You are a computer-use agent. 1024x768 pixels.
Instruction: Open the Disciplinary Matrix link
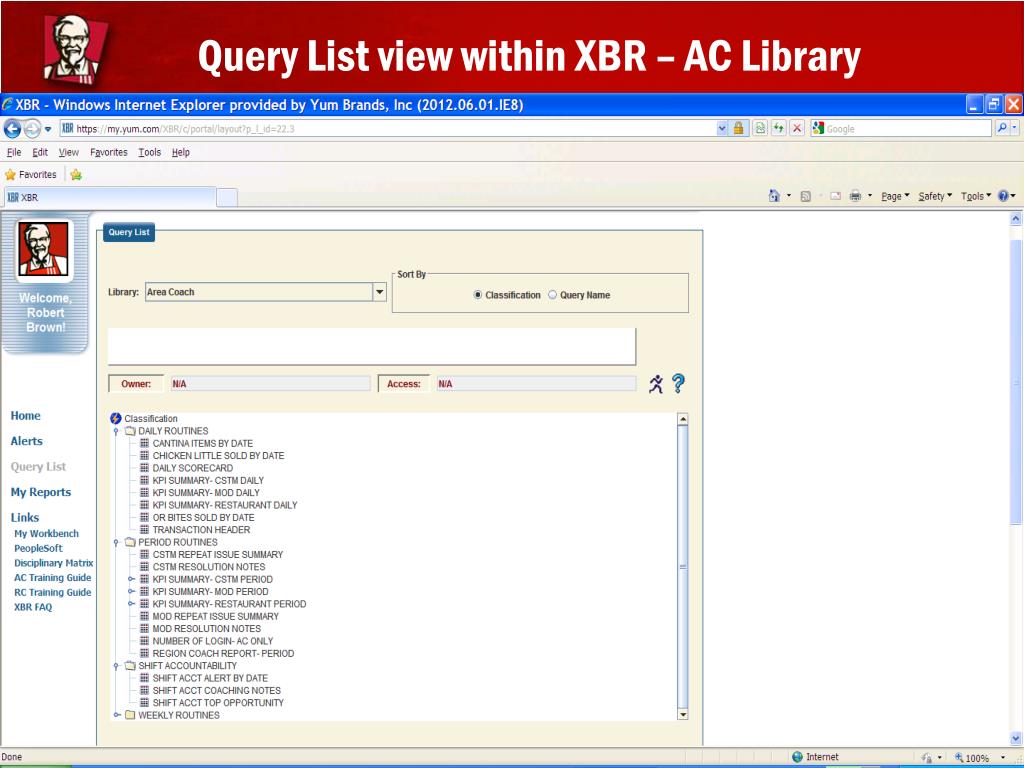[54, 563]
